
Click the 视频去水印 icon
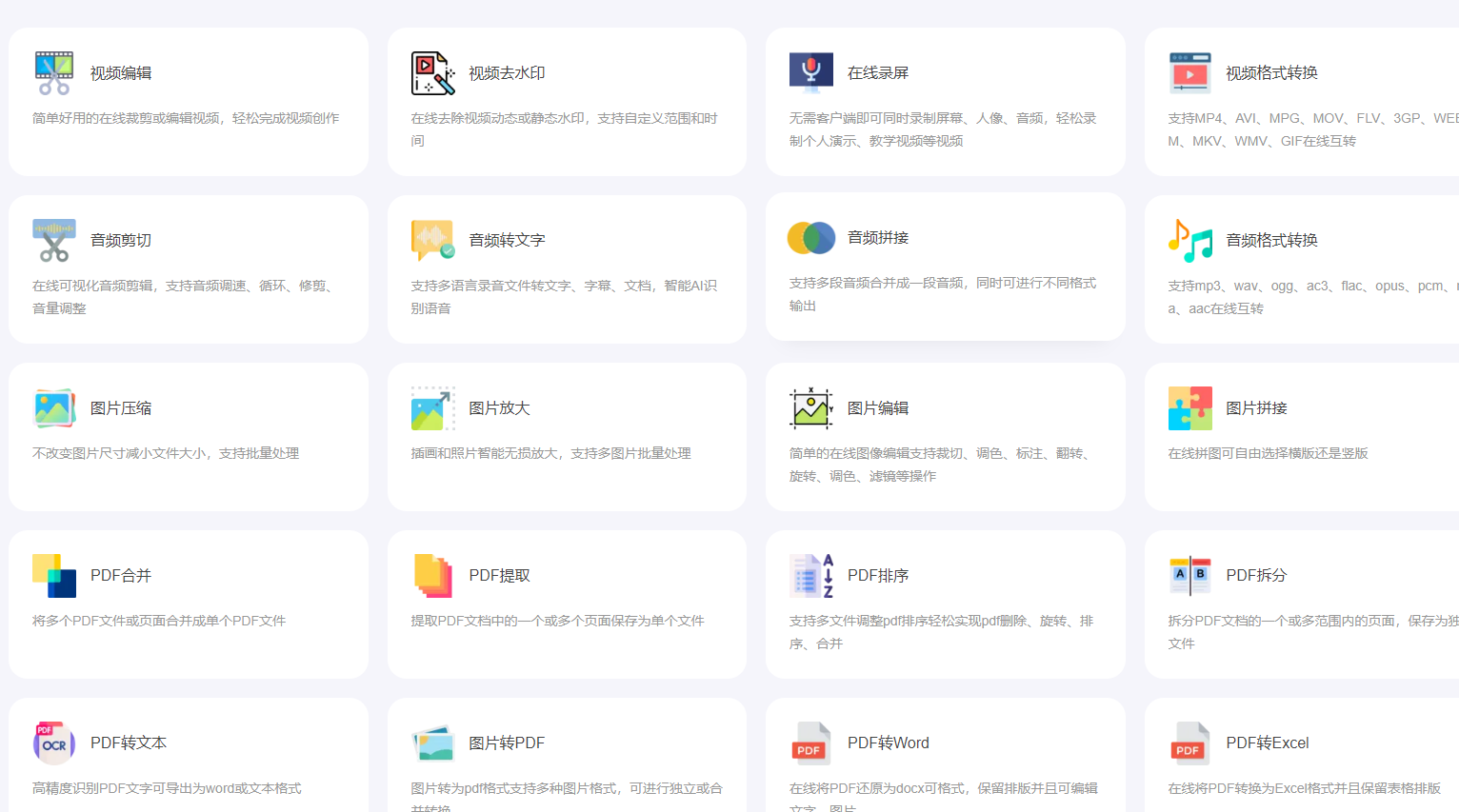click(x=433, y=73)
